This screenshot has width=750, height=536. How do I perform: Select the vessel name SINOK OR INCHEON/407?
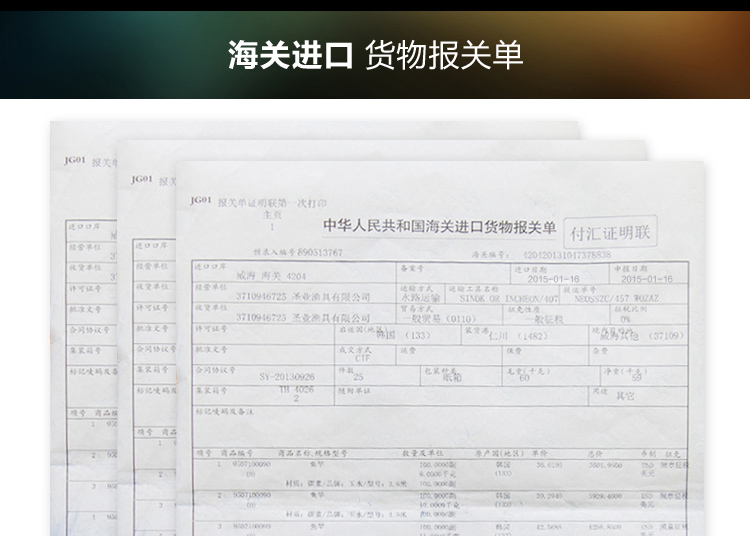(509, 298)
